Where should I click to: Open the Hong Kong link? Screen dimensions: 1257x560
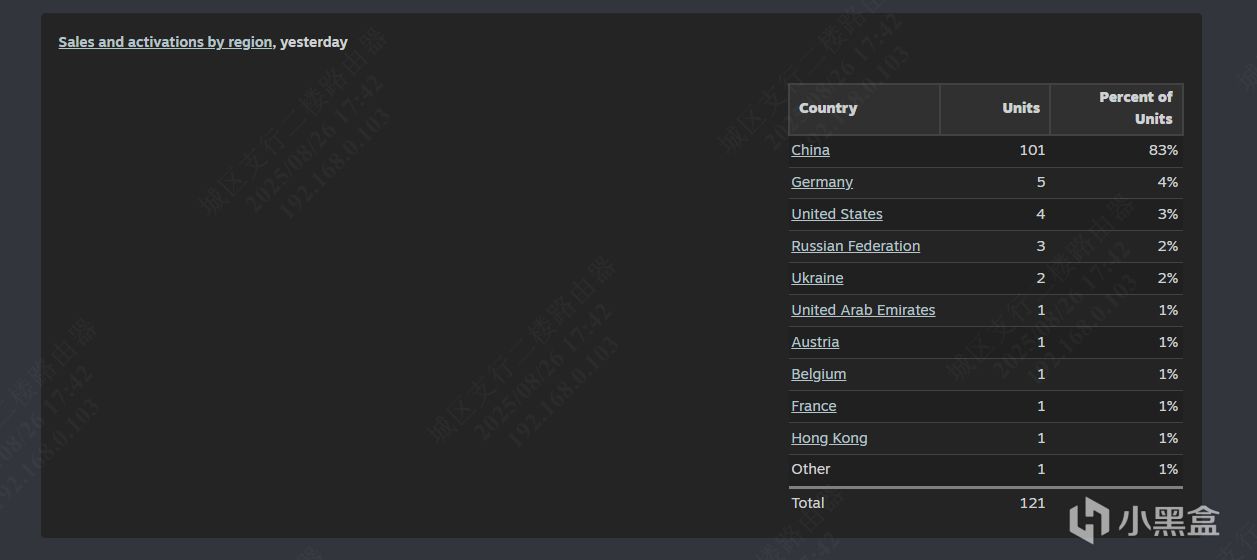[x=829, y=438]
